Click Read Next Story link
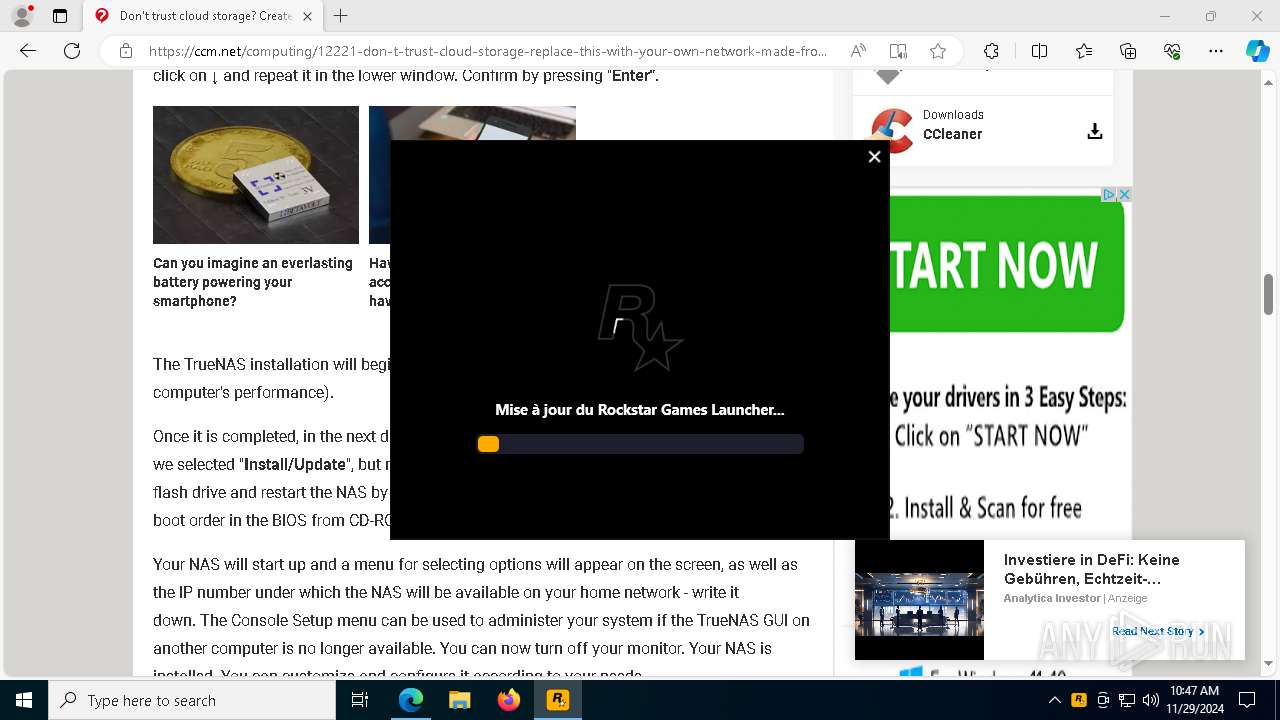 point(1158,631)
